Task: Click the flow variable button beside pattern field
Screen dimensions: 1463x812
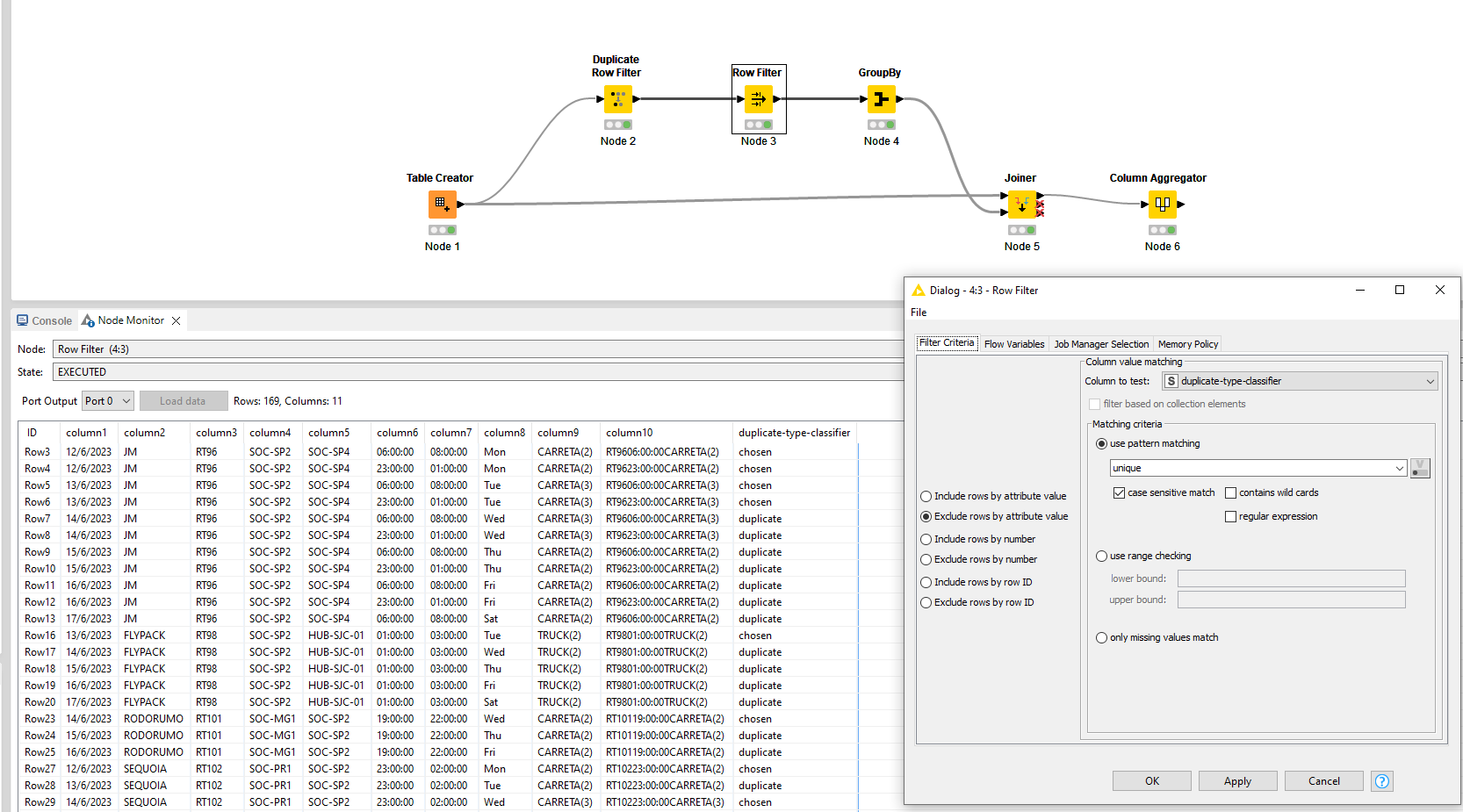Action: coord(1420,469)
